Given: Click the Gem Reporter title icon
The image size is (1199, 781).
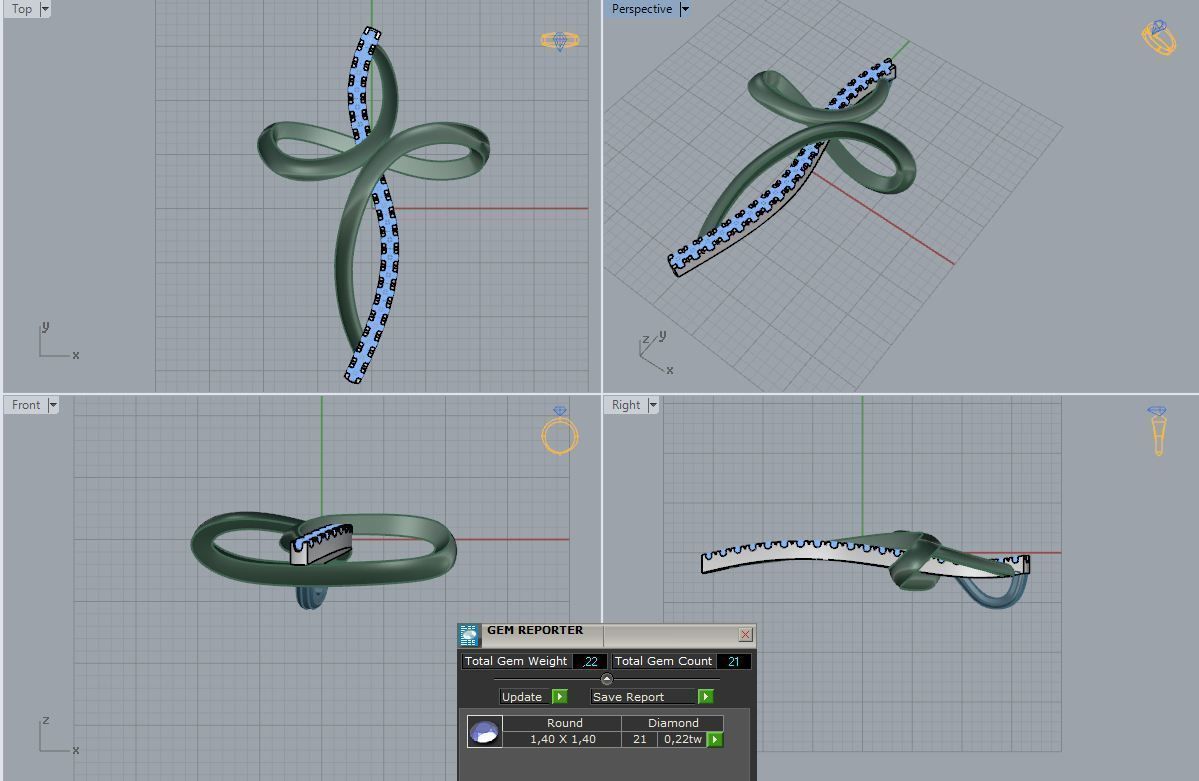Looking at the screenshot, I should (469, 635).
